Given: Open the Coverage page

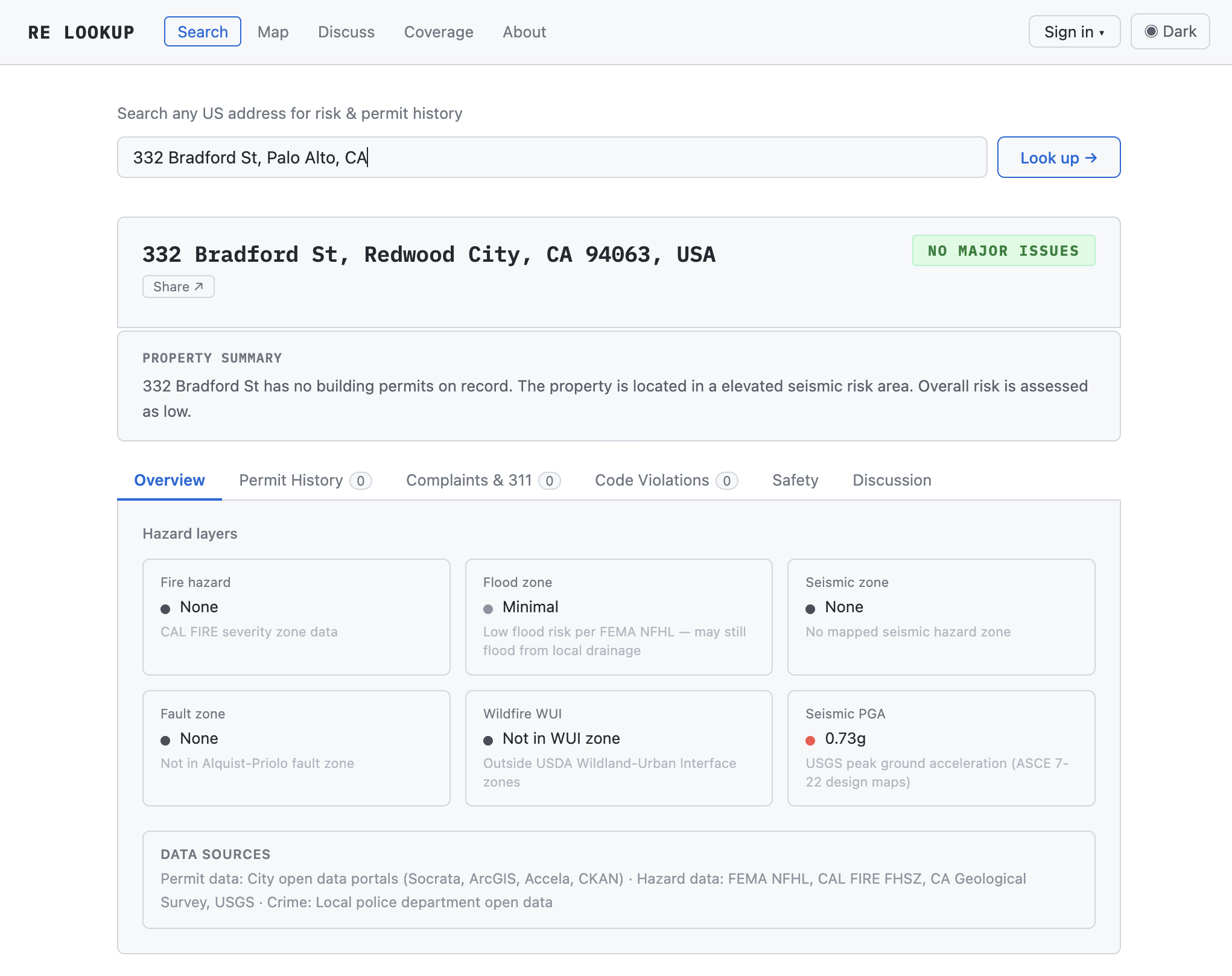Looking at the screenshot, I should (x=439, y=32).
